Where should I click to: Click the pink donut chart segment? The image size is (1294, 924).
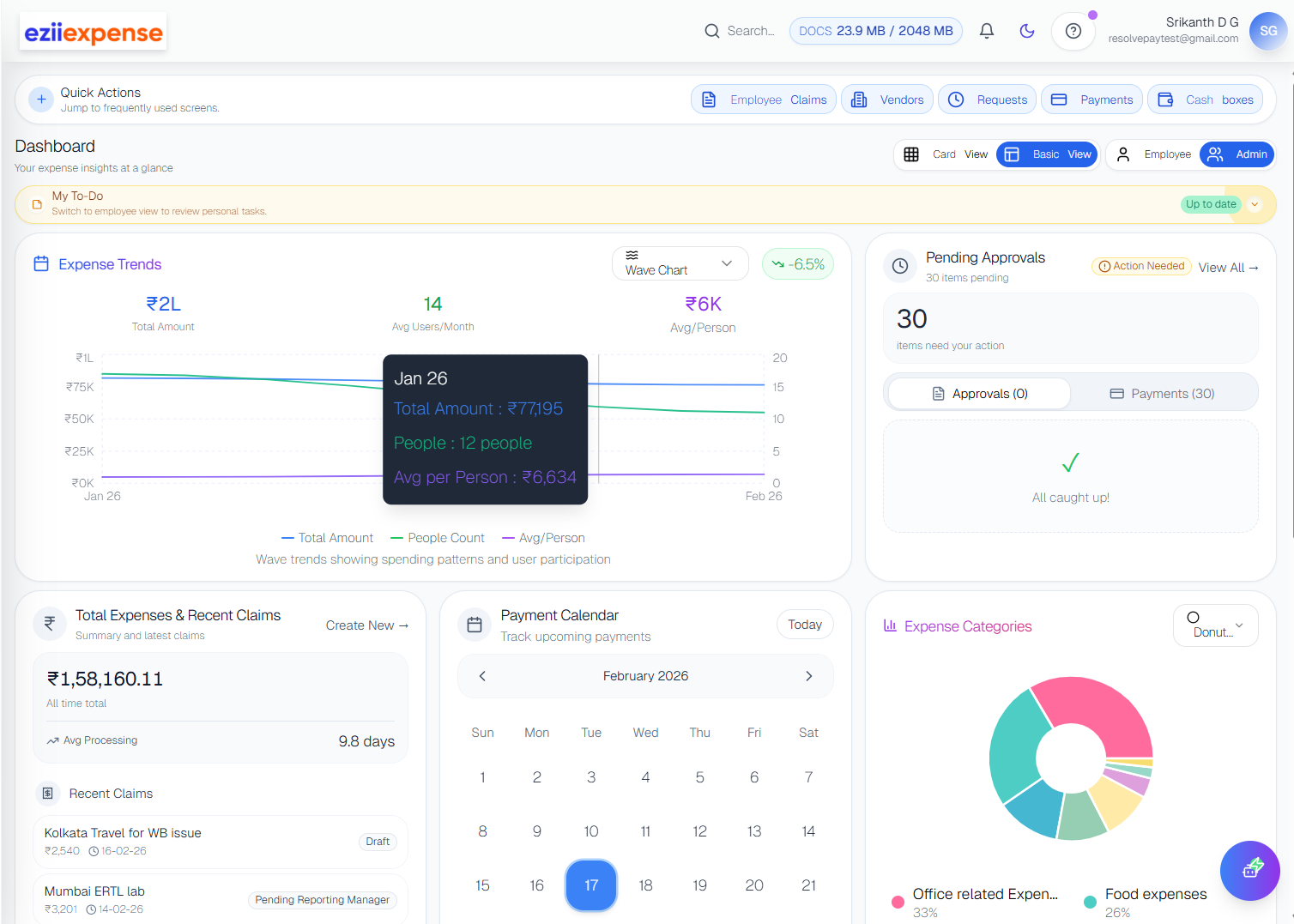pos(1103,712)
